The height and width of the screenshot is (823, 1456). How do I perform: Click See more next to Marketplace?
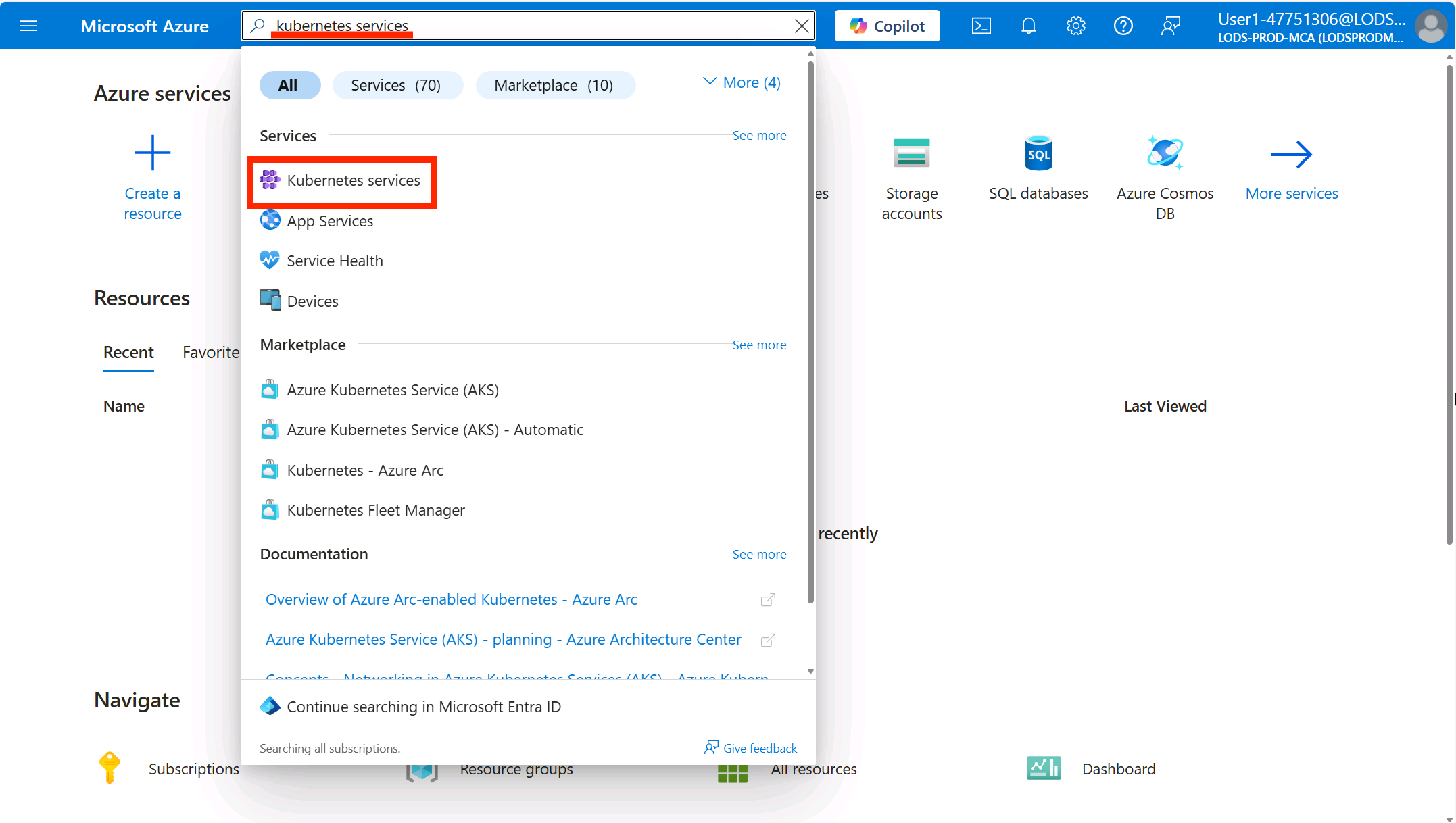[759, 345]
